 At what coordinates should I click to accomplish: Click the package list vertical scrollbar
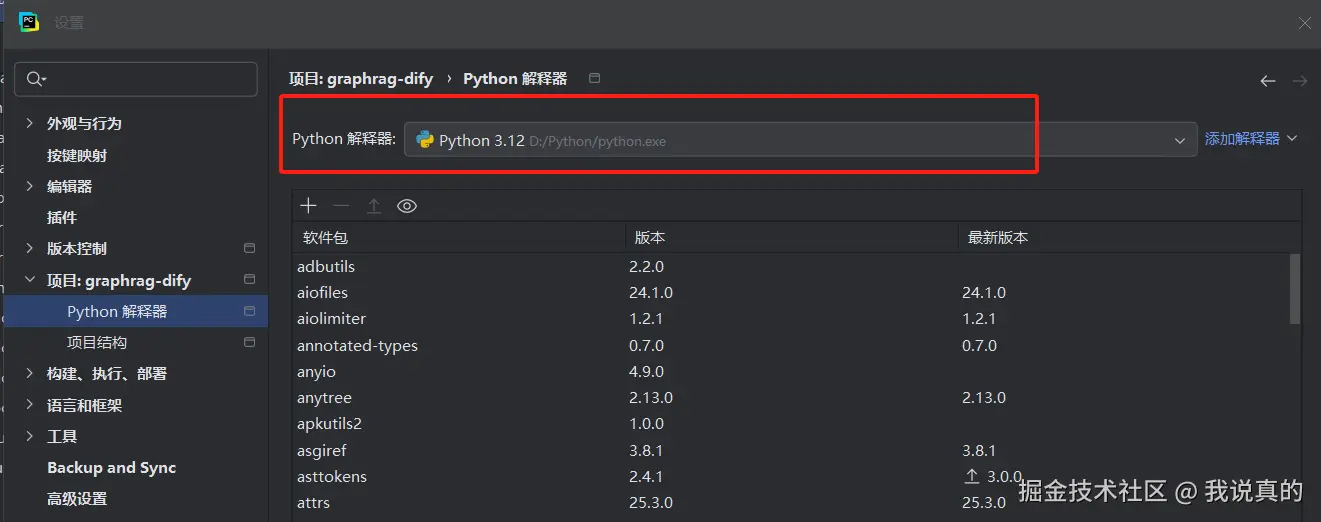1295,290
